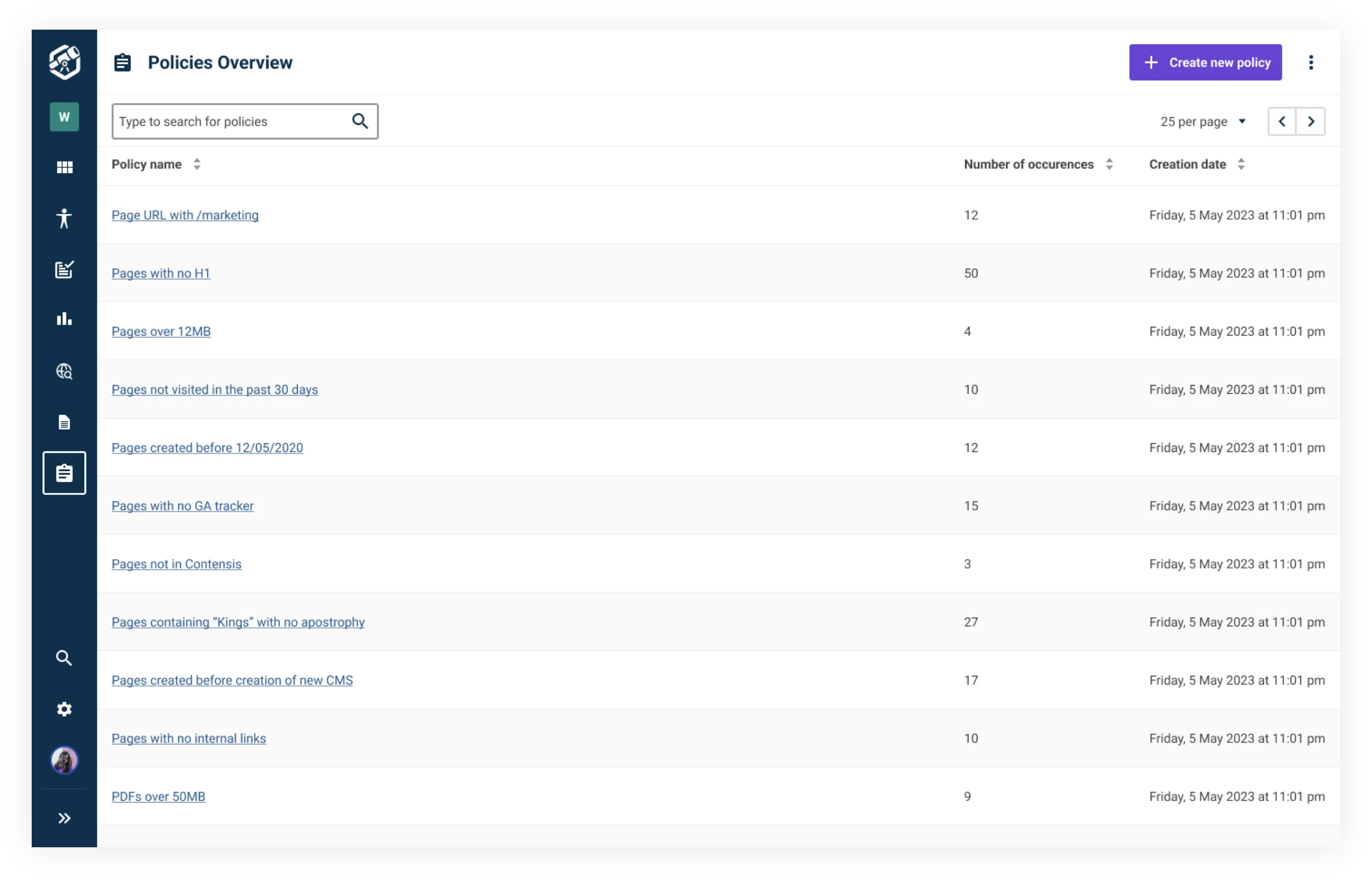Toggle sort on Number of occurences column
The height and width of the screenshot is (881, 1372).
coord(1109,164)
